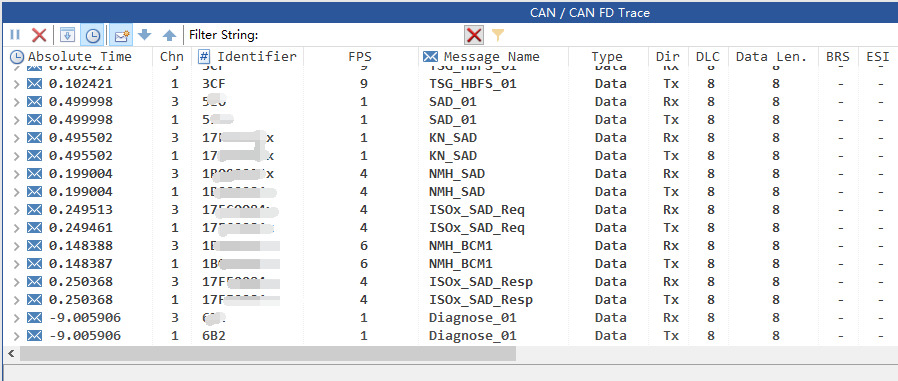The image size is (898, 381).
Task: Toggle the new-message envelope mode icon
Action: click(x=121, y=36)
